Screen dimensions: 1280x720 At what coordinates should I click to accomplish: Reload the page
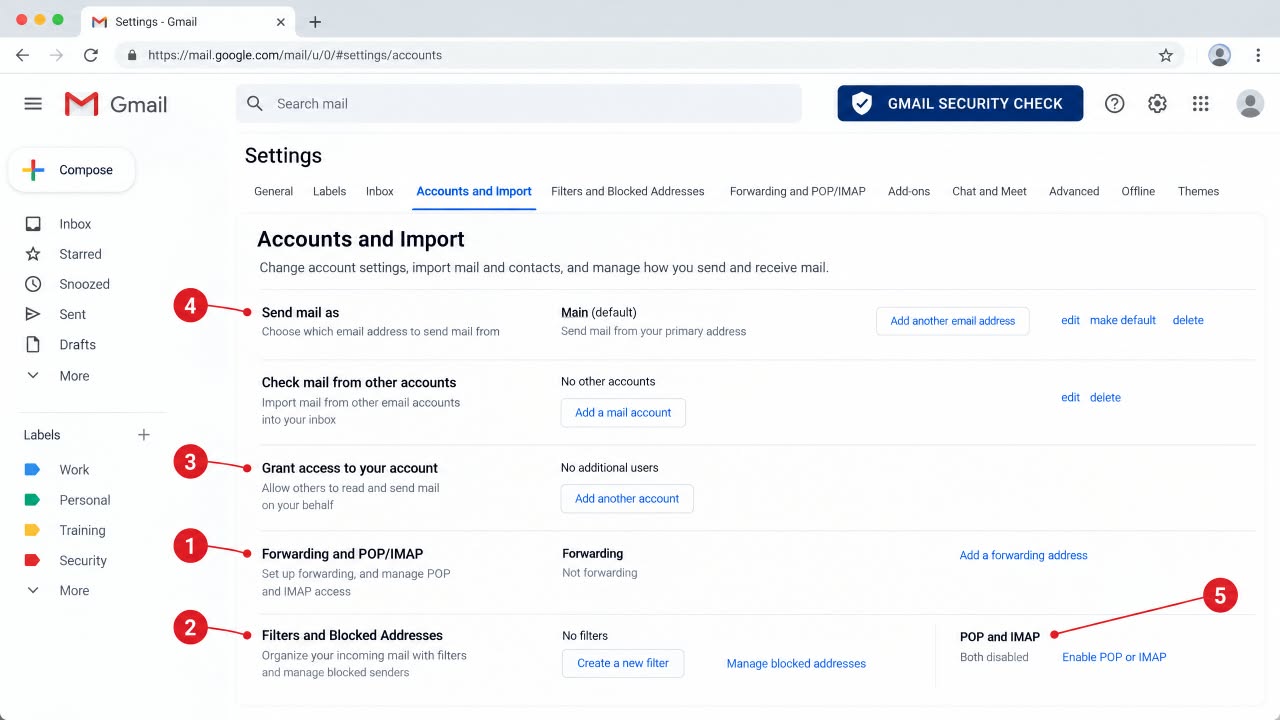coord(91,55)
